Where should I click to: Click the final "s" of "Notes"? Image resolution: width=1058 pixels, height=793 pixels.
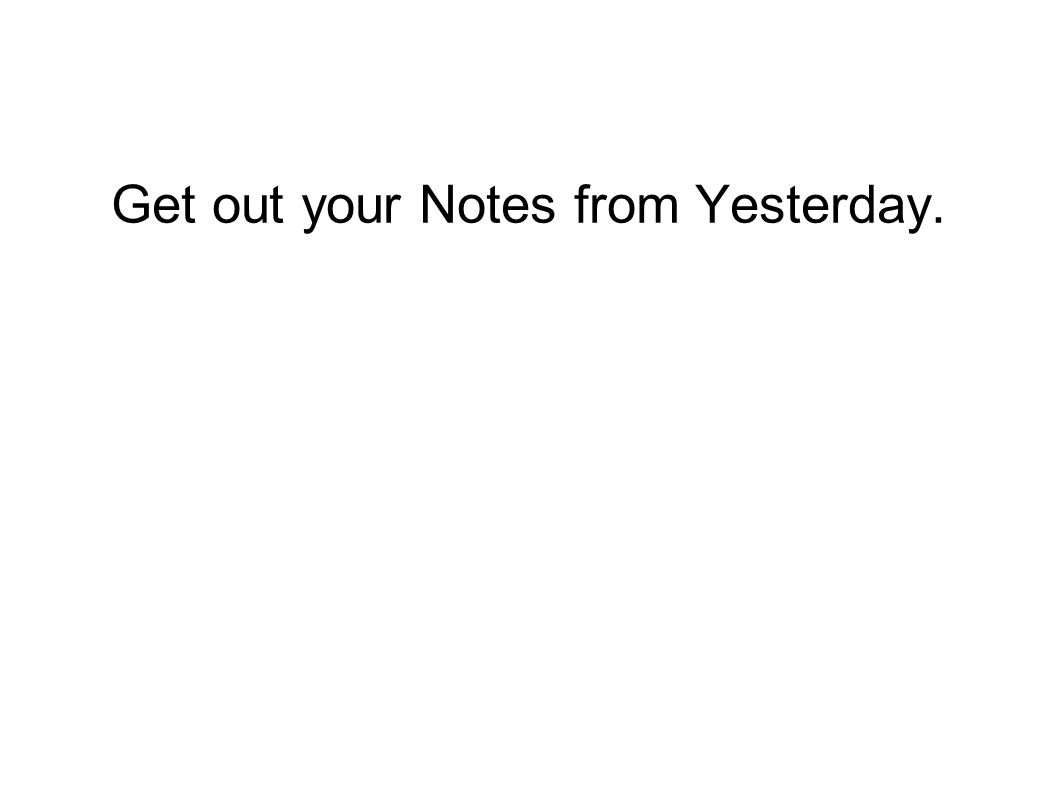pos(541,210)
